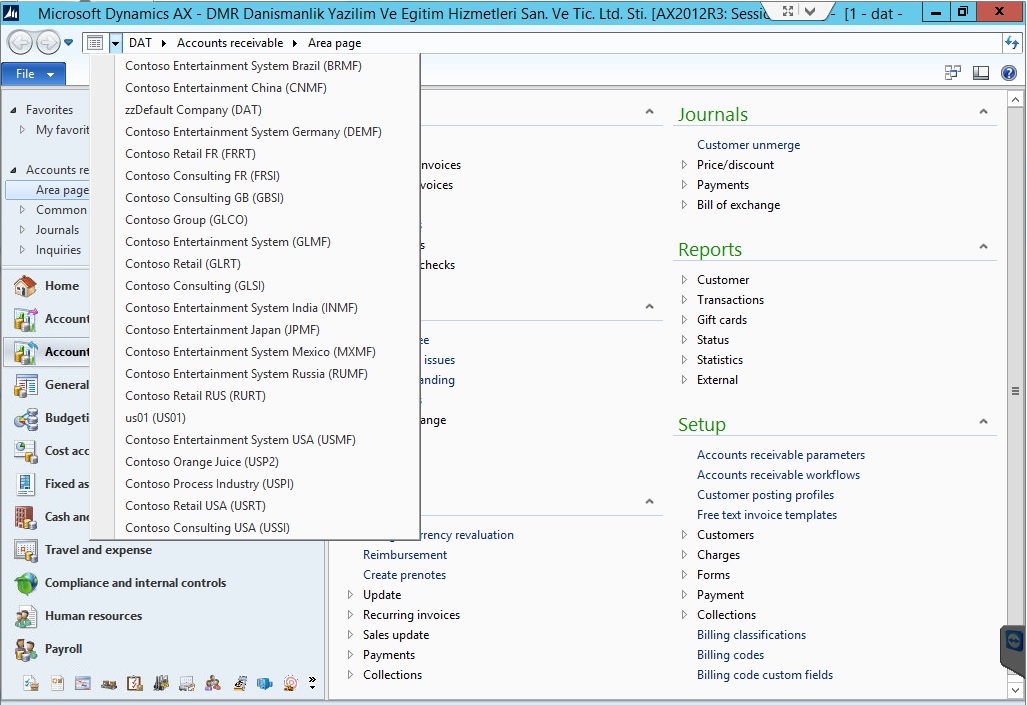Click the content pane scroll-up arrow
The width and height of the screenshot is (1027, 705).
pyautogui.click(x=1015, y=100)
